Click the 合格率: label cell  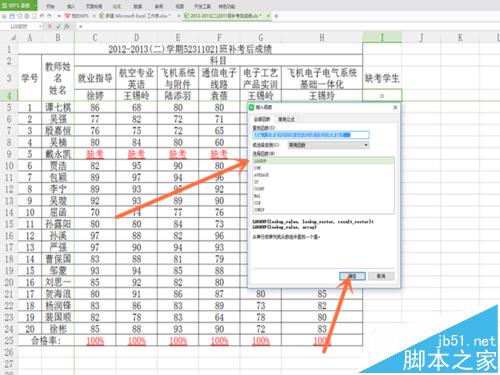point(46,340)
